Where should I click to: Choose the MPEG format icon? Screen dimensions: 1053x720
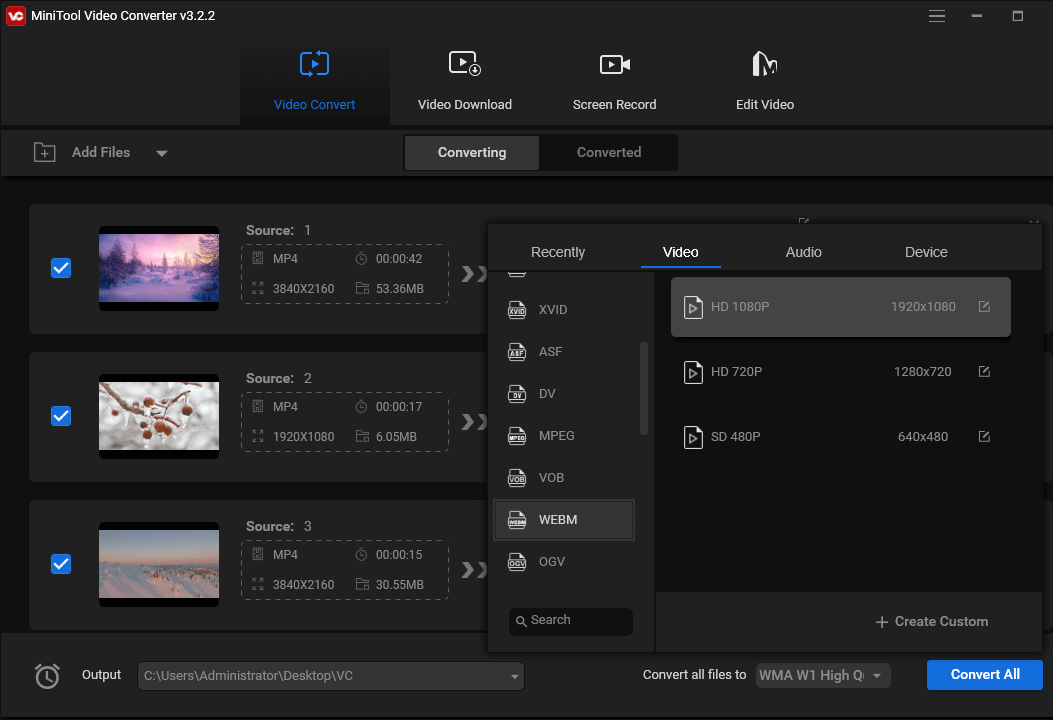516,436
